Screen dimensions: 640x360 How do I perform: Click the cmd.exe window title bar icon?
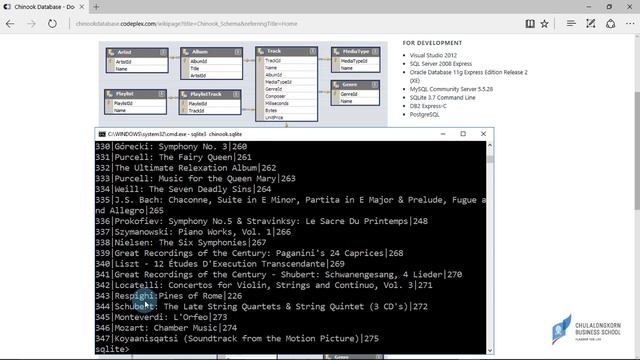click(102, 134)
